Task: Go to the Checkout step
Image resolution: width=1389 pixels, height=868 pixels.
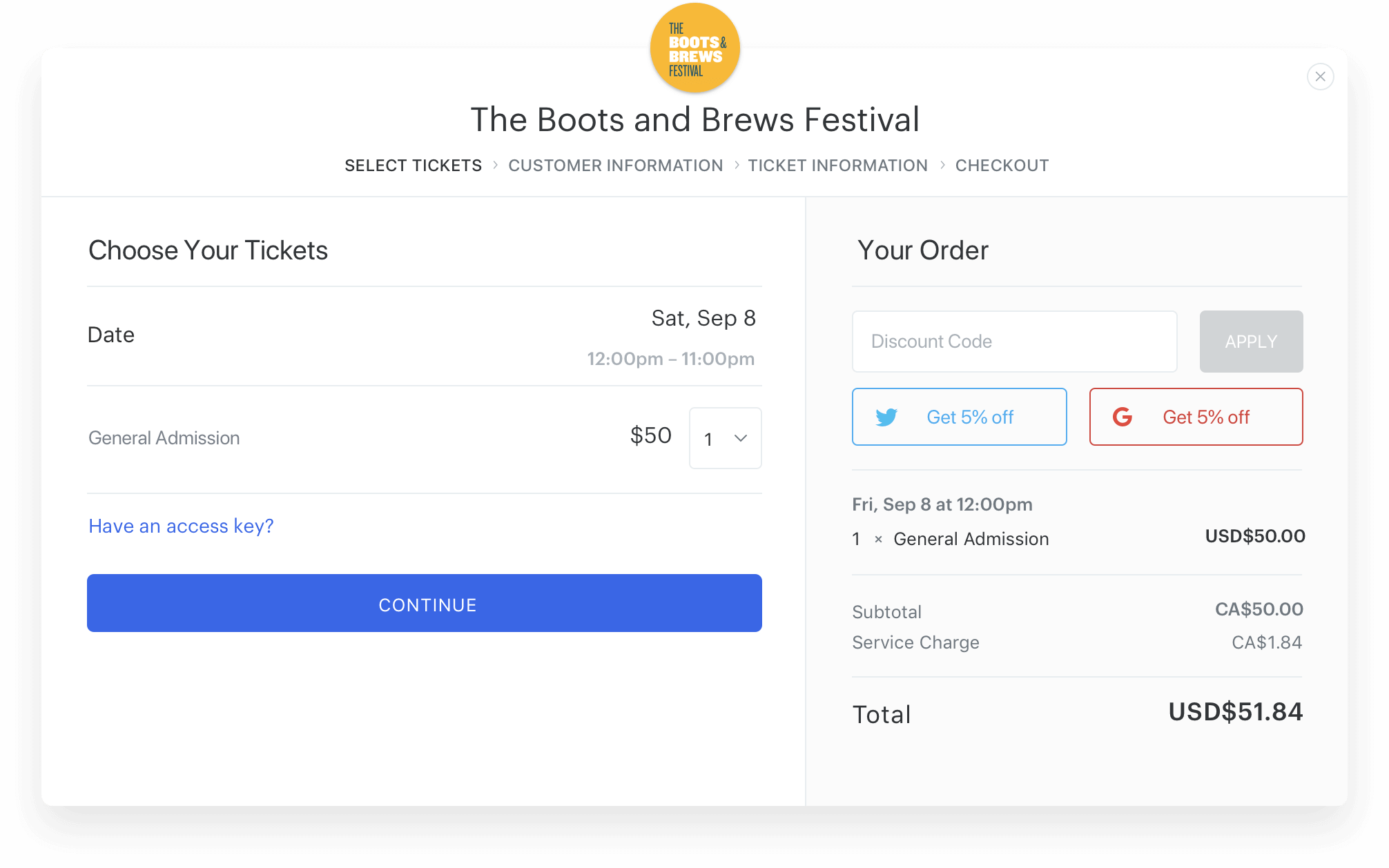Action: [x=1002, y=166]
